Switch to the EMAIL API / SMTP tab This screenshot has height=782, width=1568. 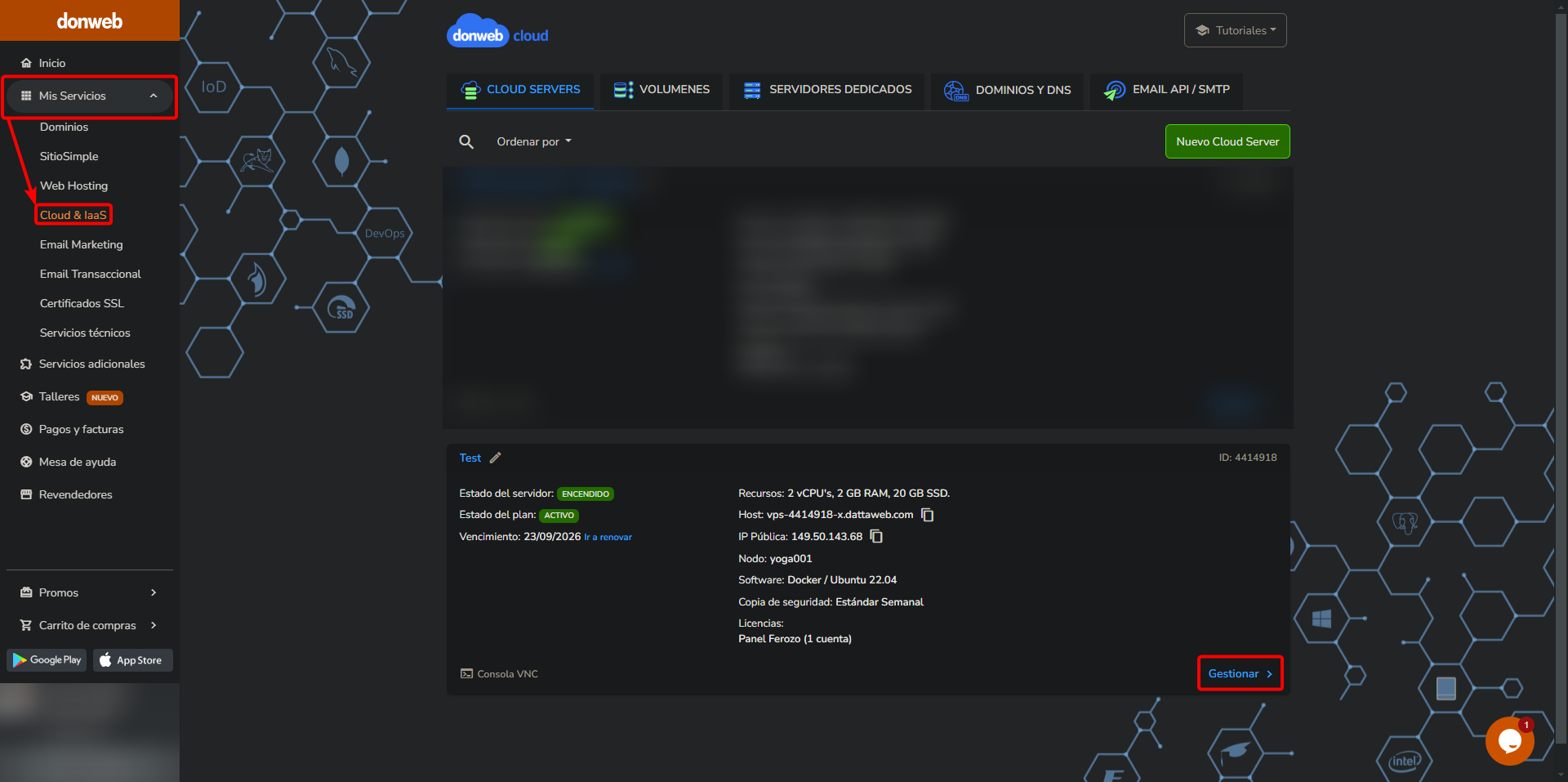[x=1166, y=90]
